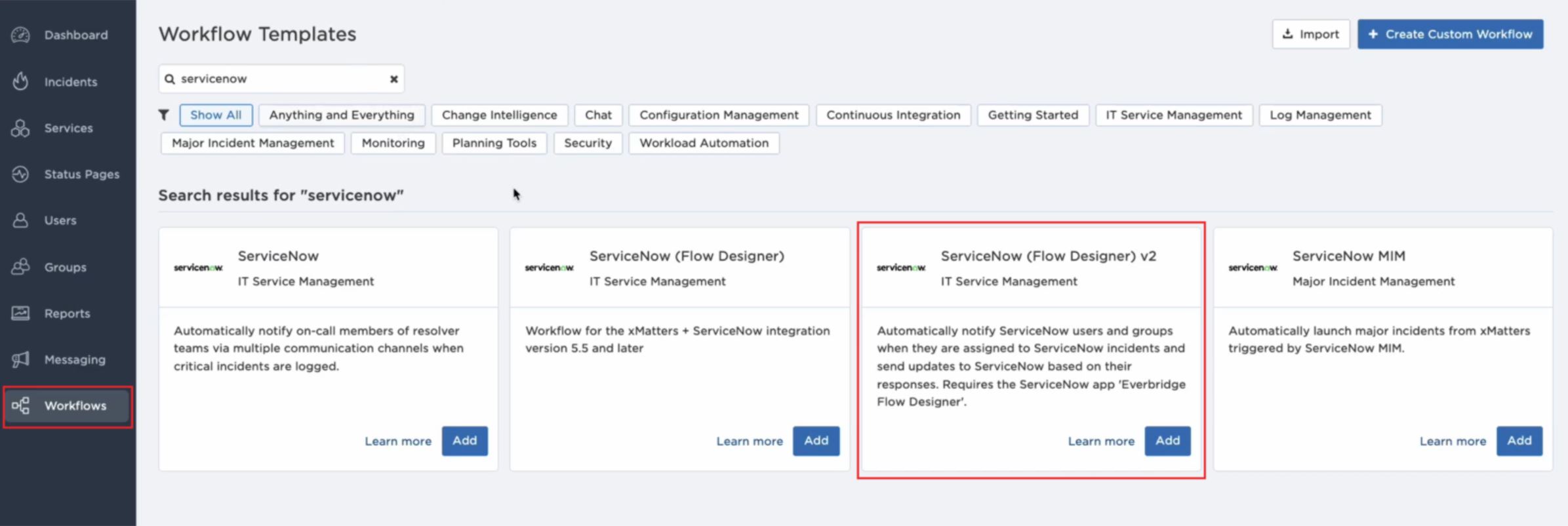The height and width of the screenshot is (526, 1568).
Task: Filter by Monitoring category
Action: point(393,143)
